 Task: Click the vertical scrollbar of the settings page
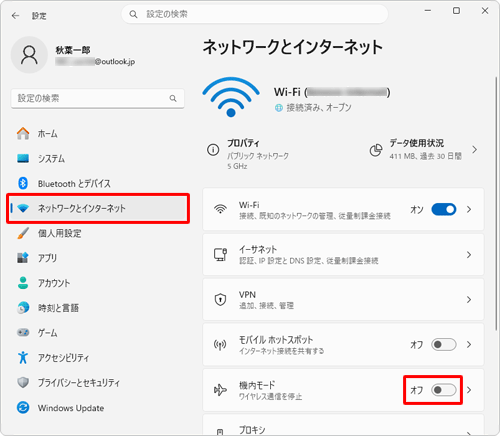[x=496, y=203]
